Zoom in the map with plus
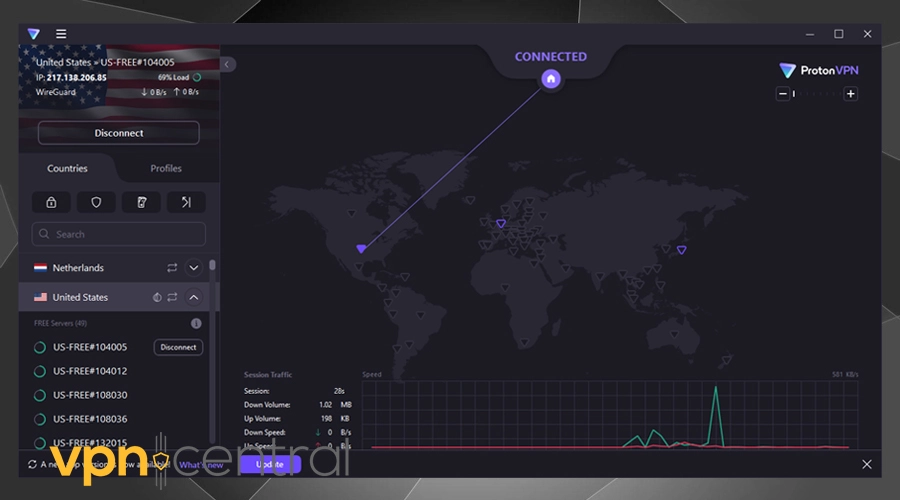 click(x=851, y=94)
